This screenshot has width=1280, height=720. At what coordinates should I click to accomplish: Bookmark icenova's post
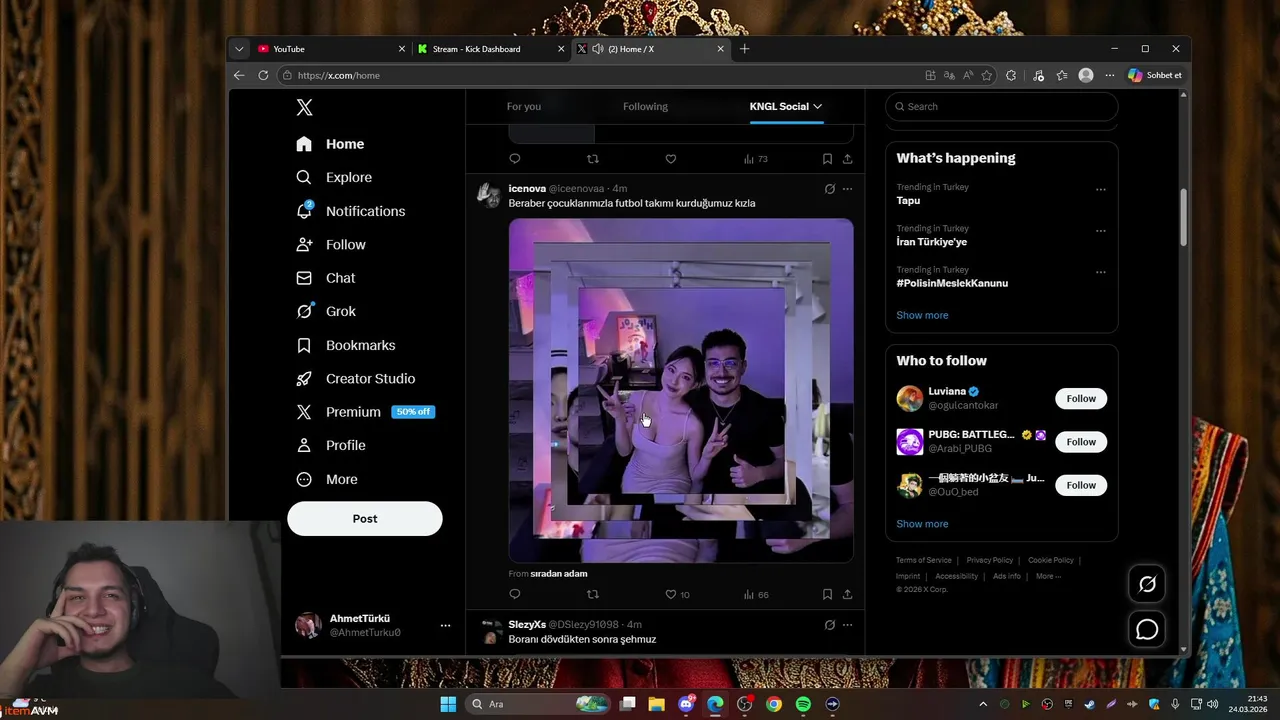[827, 594]
